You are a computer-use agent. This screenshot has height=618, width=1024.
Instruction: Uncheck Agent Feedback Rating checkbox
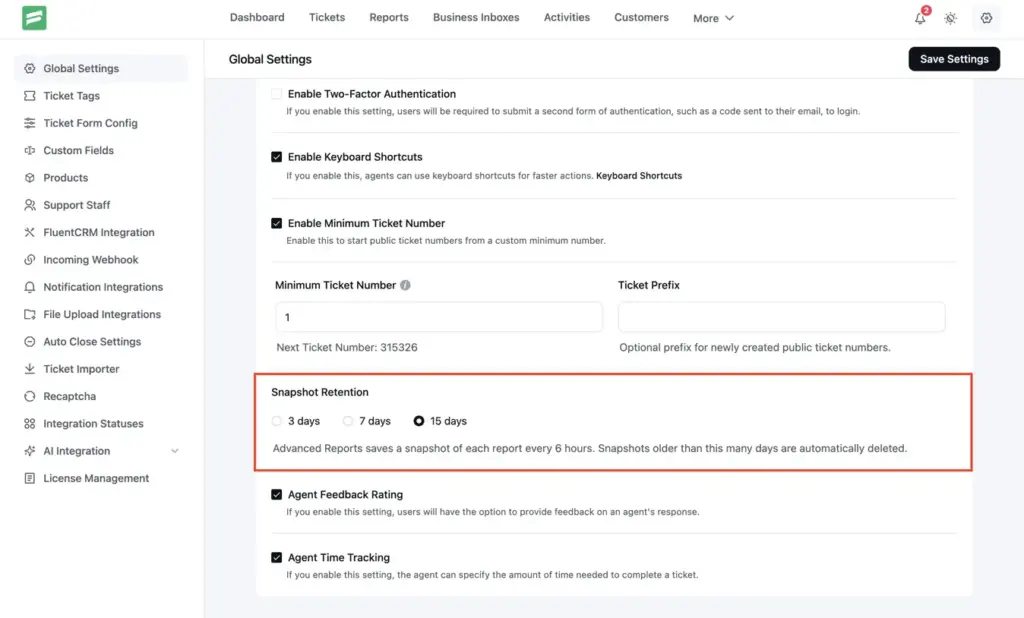click(x=276, y=495)
